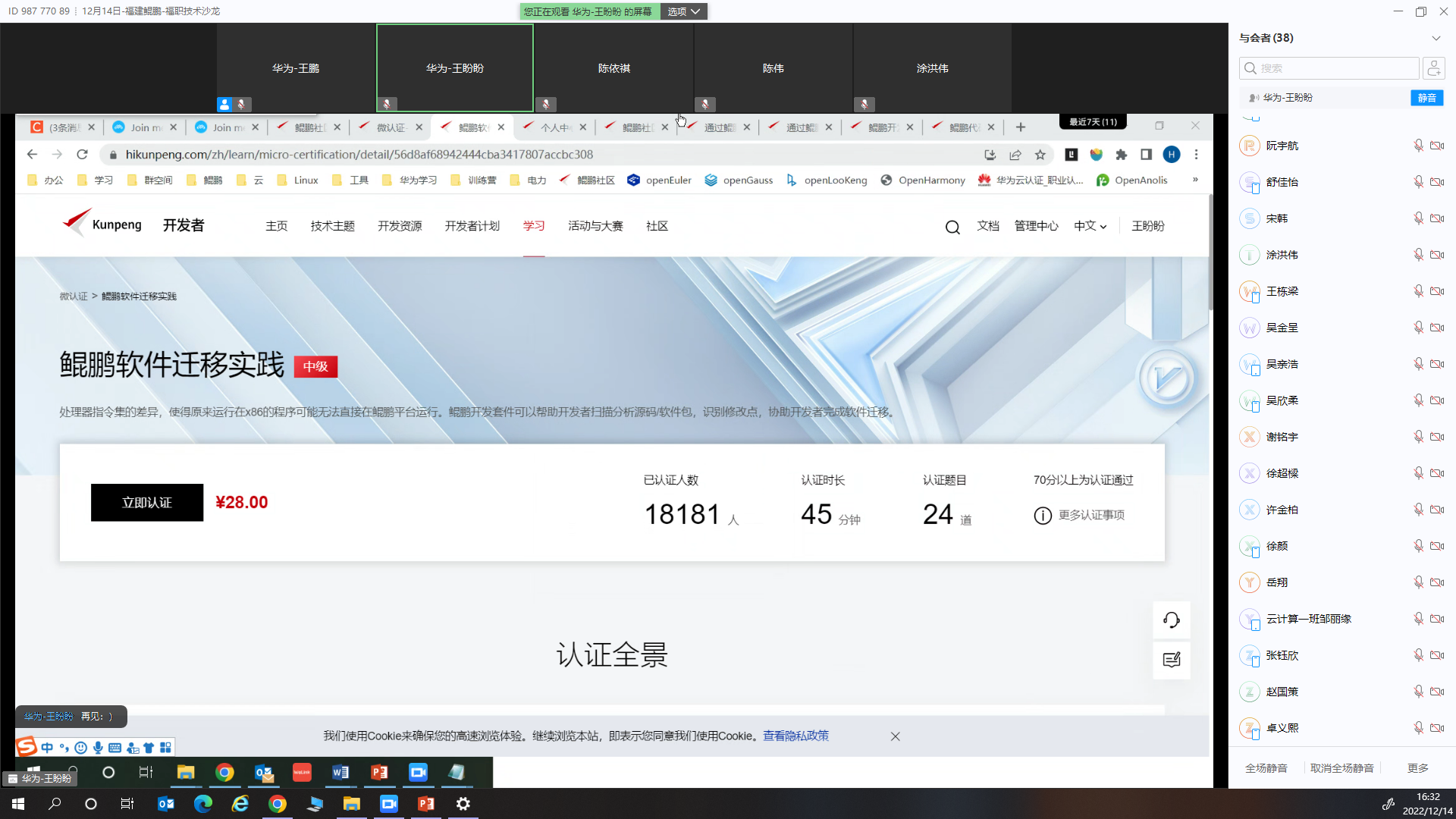Open openEuler bookmark
Viewport: 1456px width, 819px height.
pos(660,180)
